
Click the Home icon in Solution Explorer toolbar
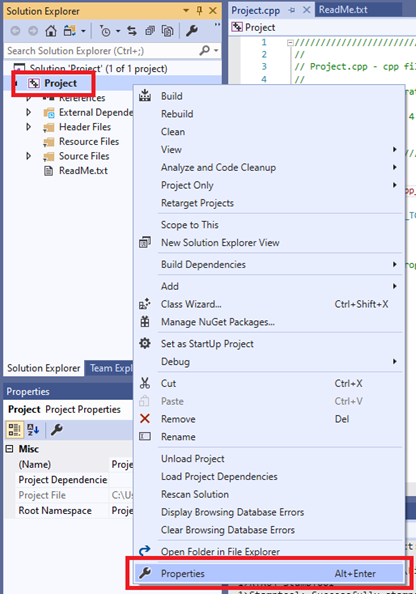point(51,31)
